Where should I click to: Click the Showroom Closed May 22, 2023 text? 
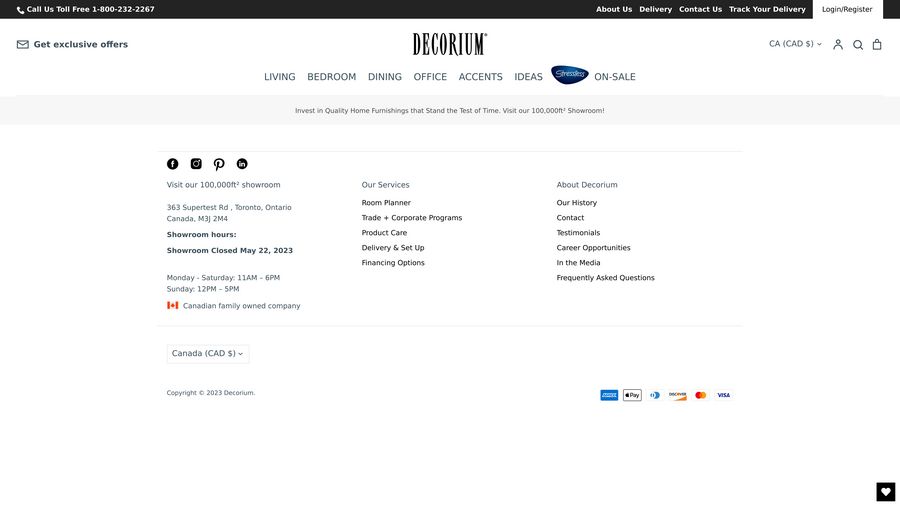point(230,250)
